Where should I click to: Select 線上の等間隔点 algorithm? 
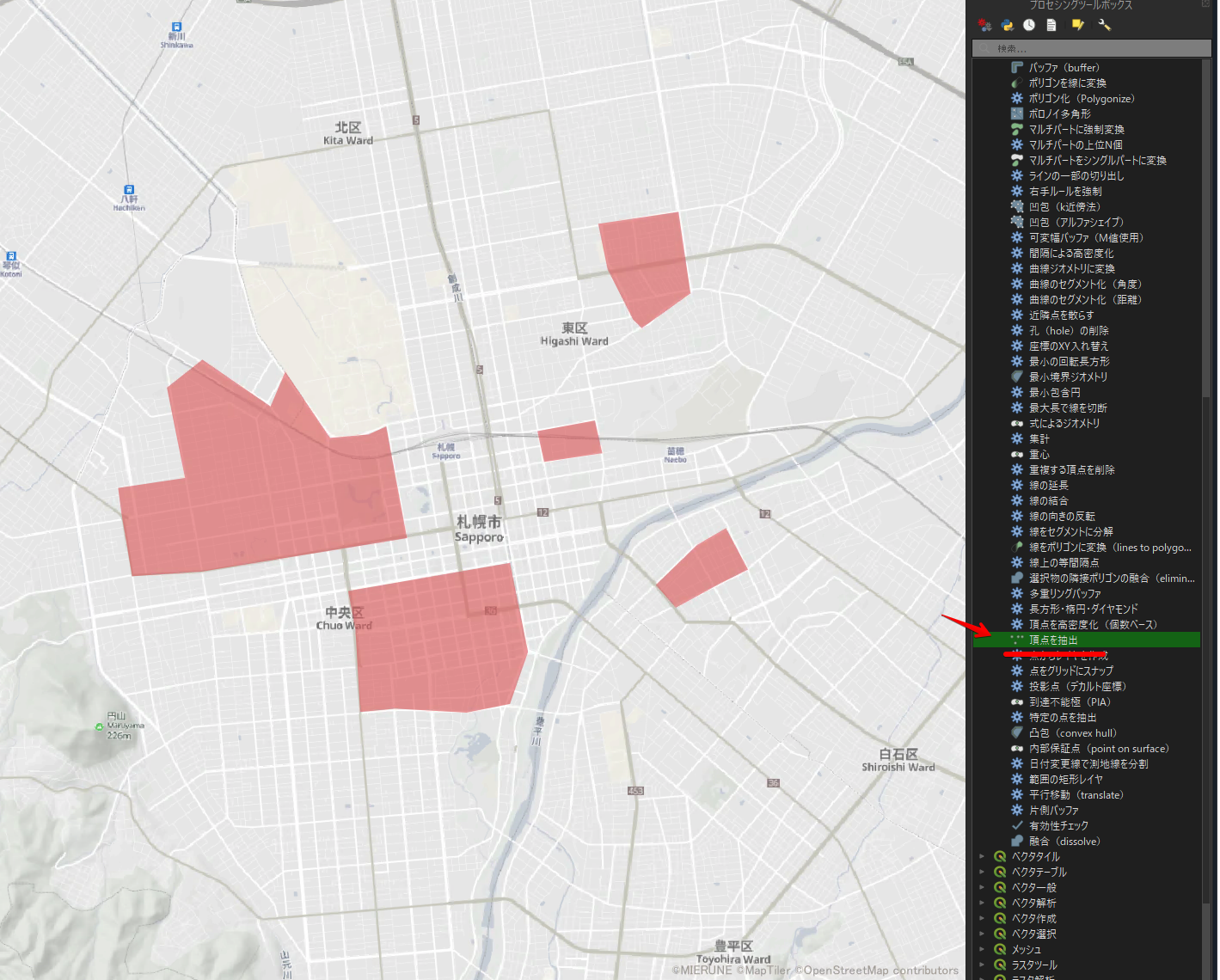coord(1064,563)
